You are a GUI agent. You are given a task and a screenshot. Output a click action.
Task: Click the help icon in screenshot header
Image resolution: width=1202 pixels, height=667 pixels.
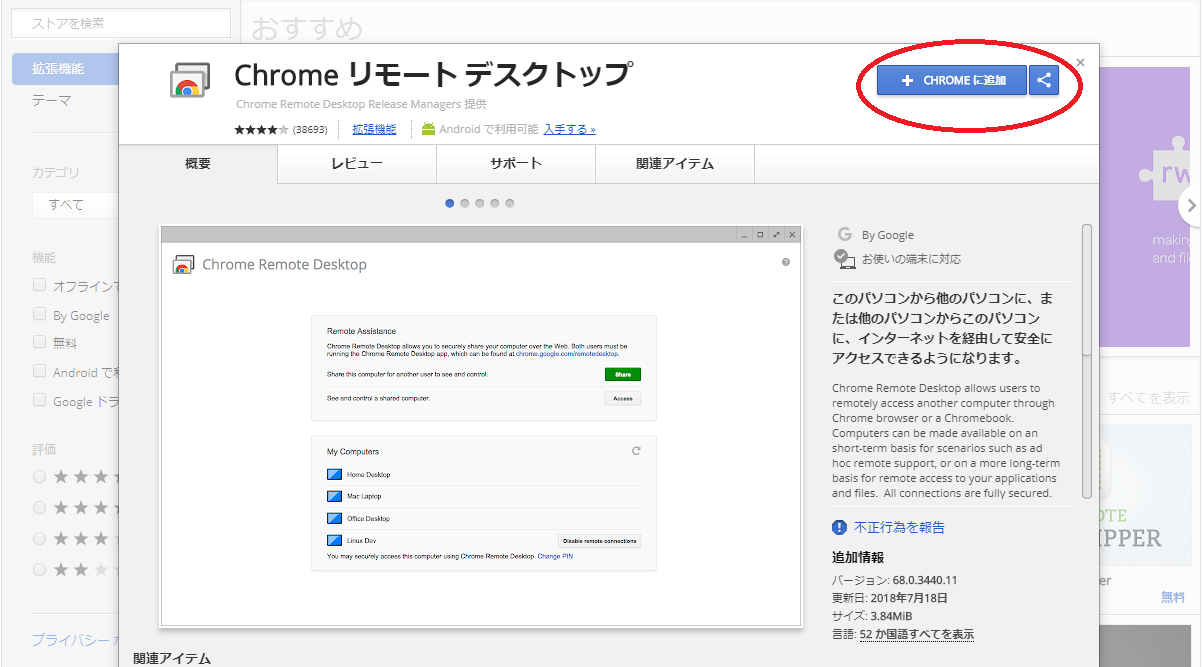785,262
